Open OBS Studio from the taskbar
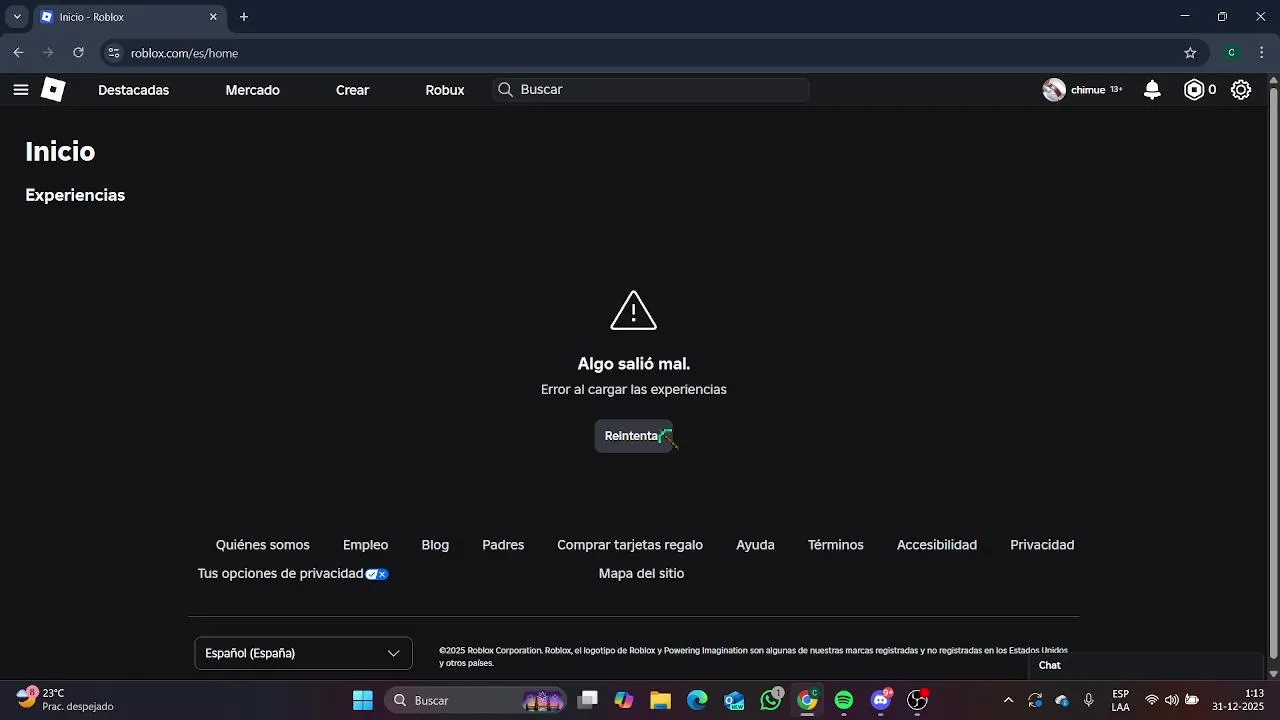Image resolution: width=1280 pixels, height=720 pixels. pyautogui.click(x=917, y=700)
